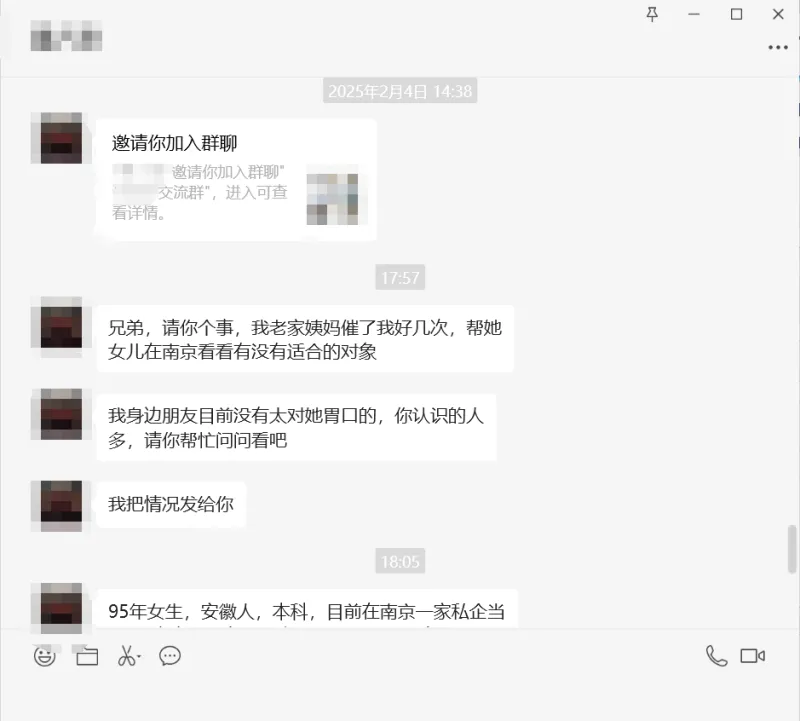Open the three-dot chat info menu
The width and height of the screenshot is (800, 721).
(778, 47)
